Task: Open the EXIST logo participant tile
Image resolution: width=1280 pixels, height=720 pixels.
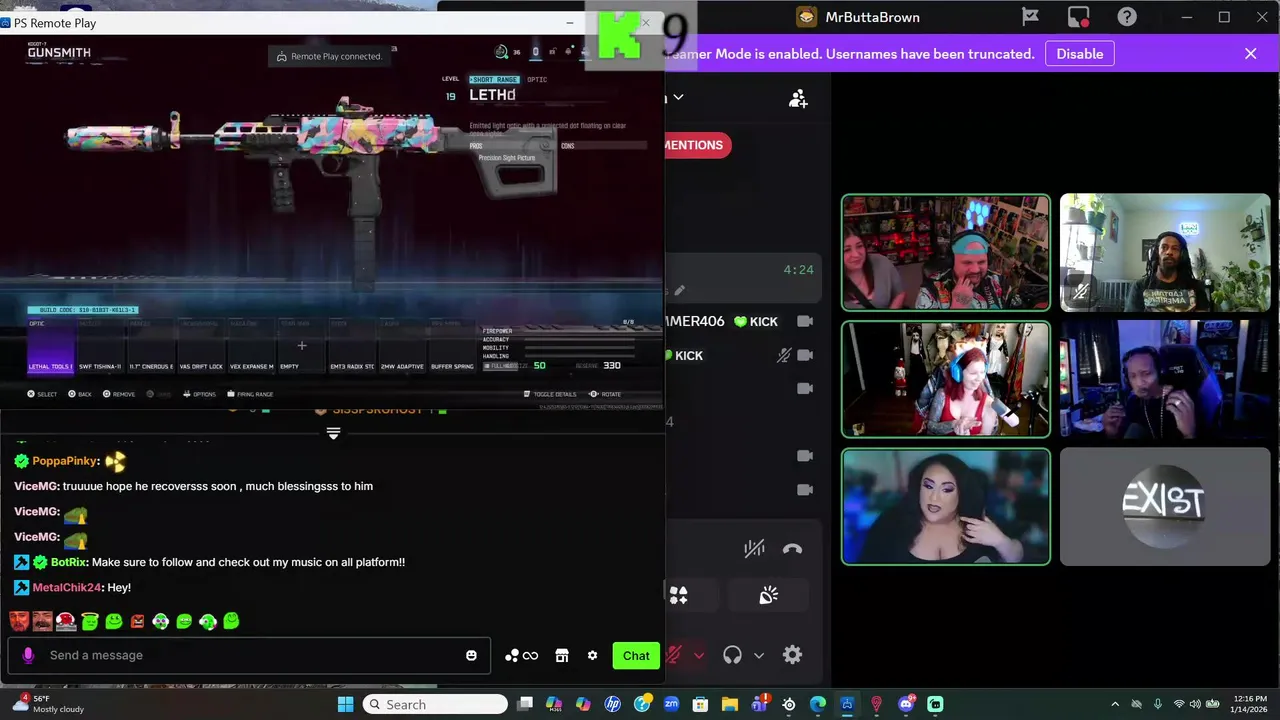Action: (1165, 506)
